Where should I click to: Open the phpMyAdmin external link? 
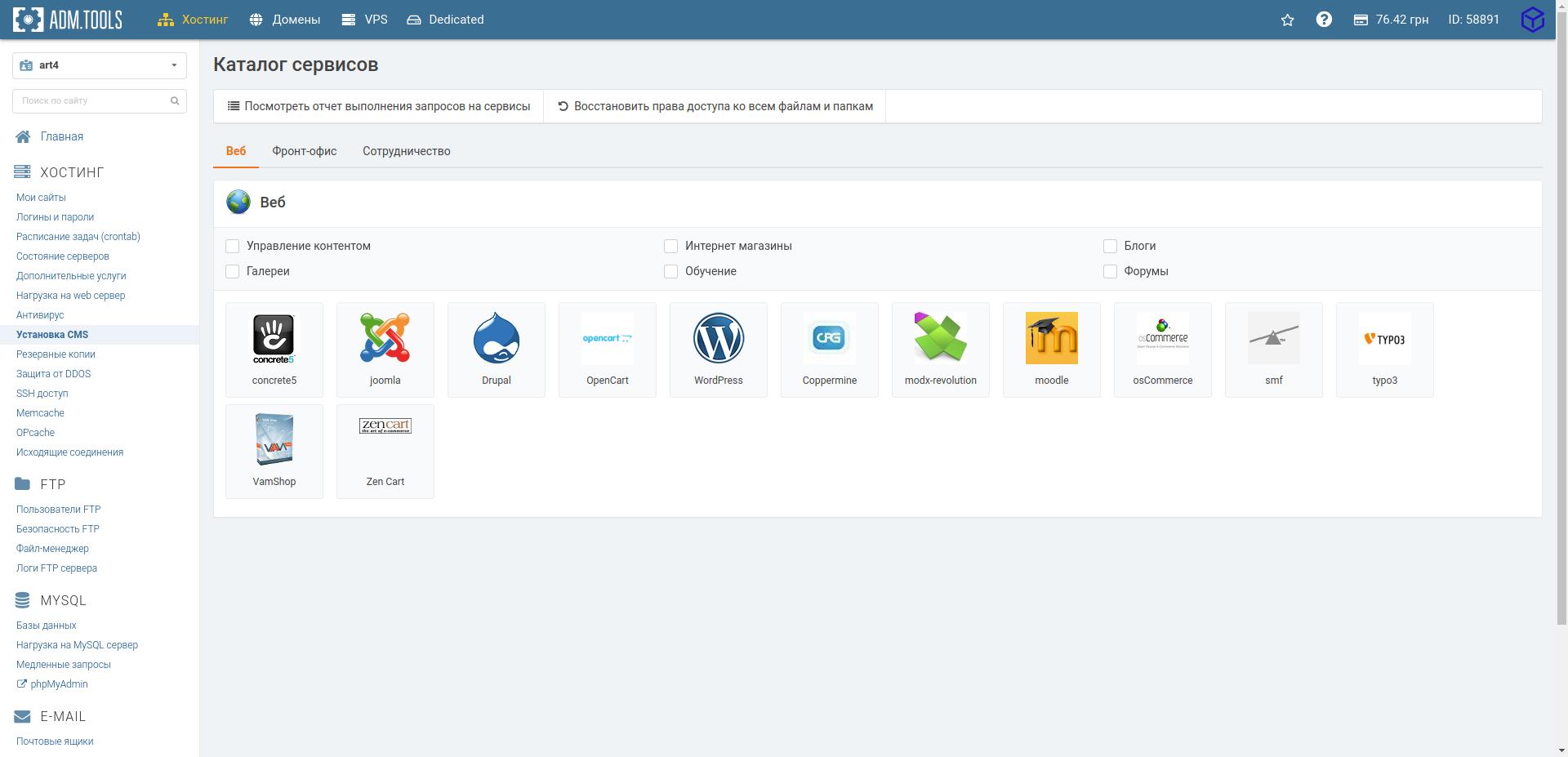pos(52,684)
